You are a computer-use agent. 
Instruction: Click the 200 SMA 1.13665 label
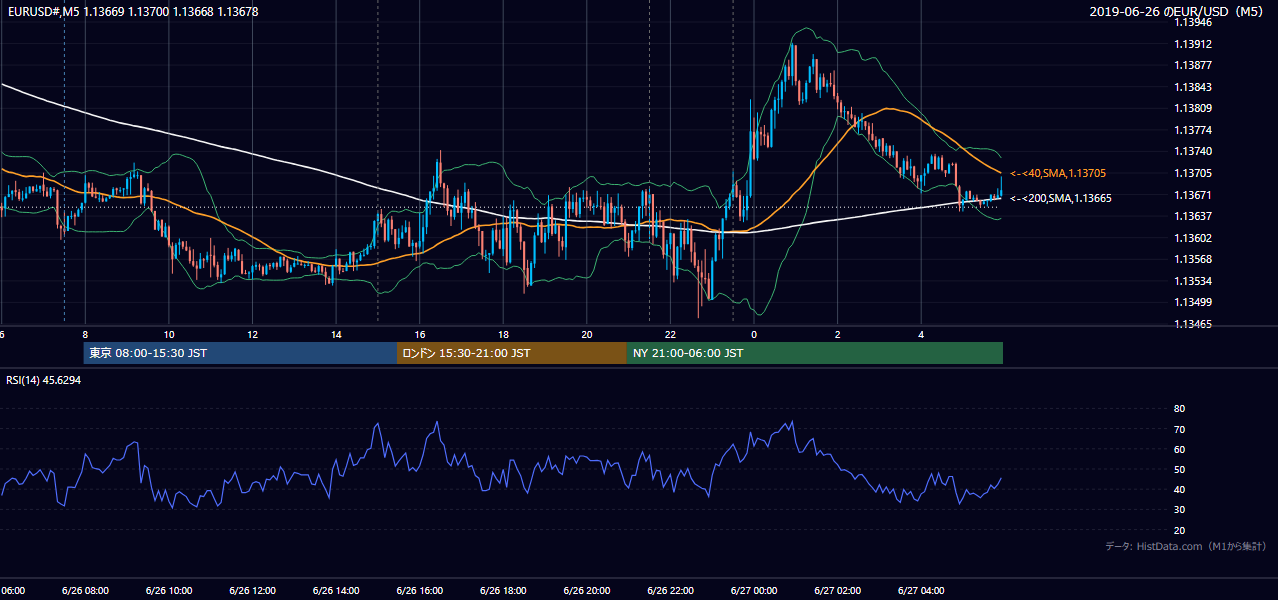[x=1060, y=198]
